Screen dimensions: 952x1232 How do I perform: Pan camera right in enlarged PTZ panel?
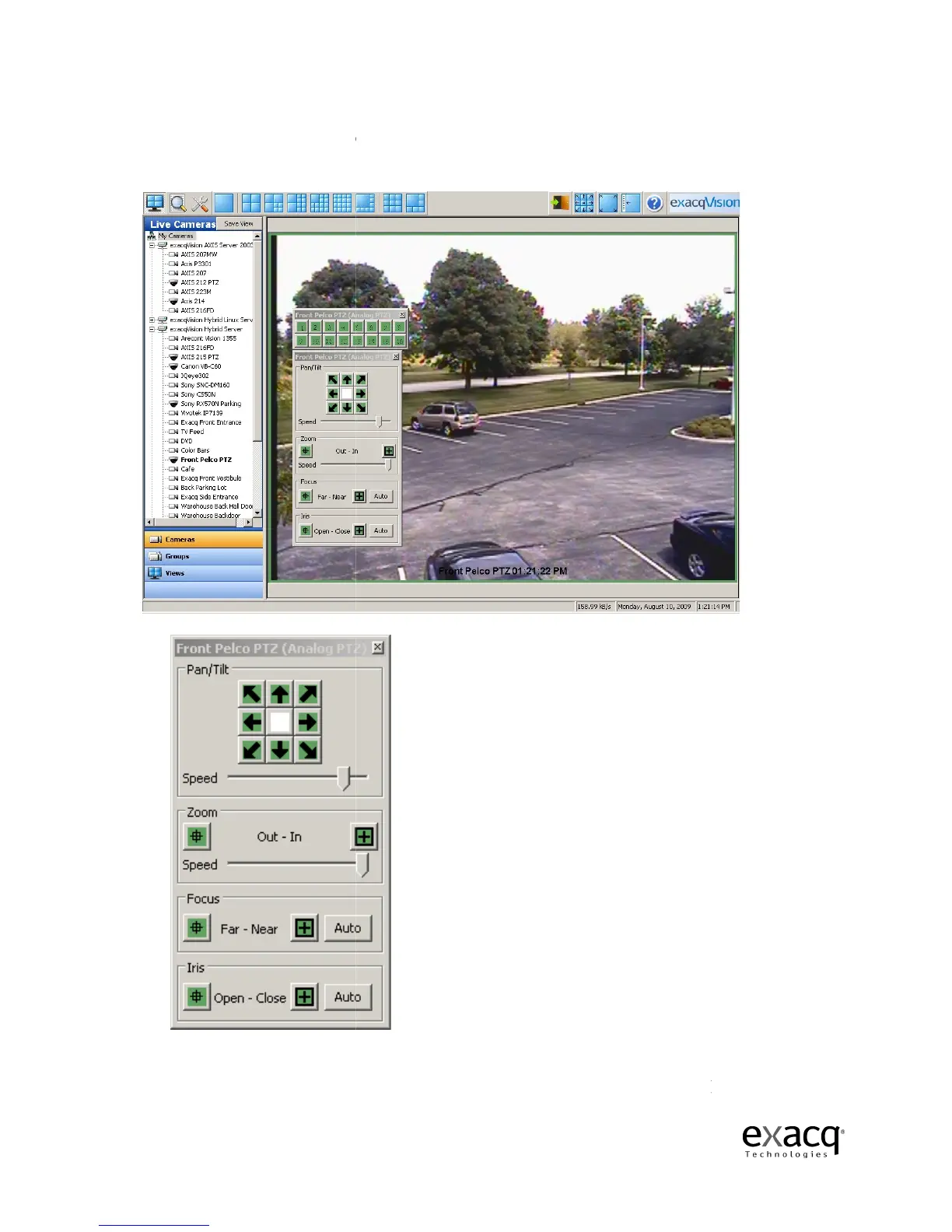[x=308, y=722]
